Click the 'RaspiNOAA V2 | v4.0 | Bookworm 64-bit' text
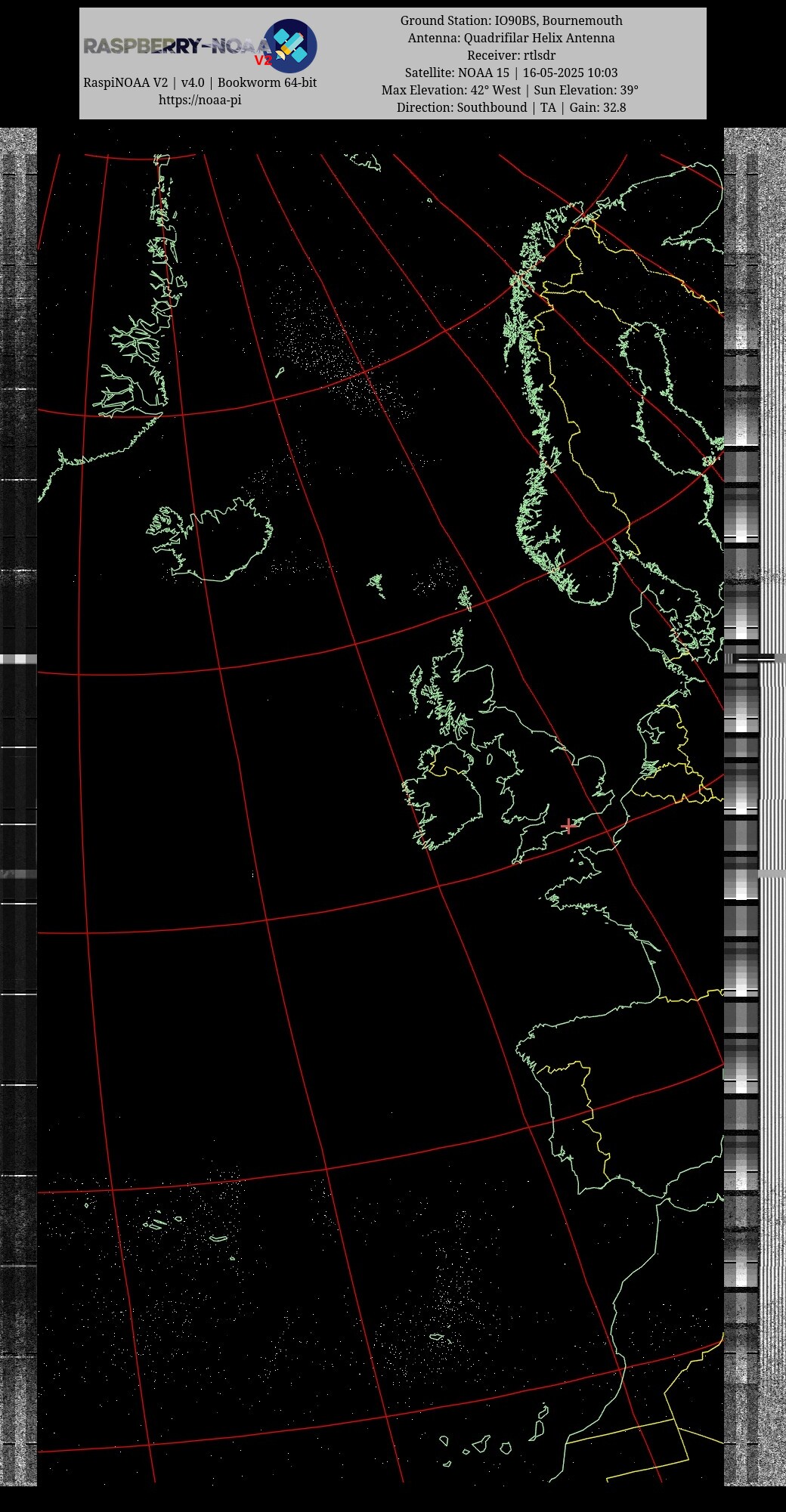 (x=200, y=82)
